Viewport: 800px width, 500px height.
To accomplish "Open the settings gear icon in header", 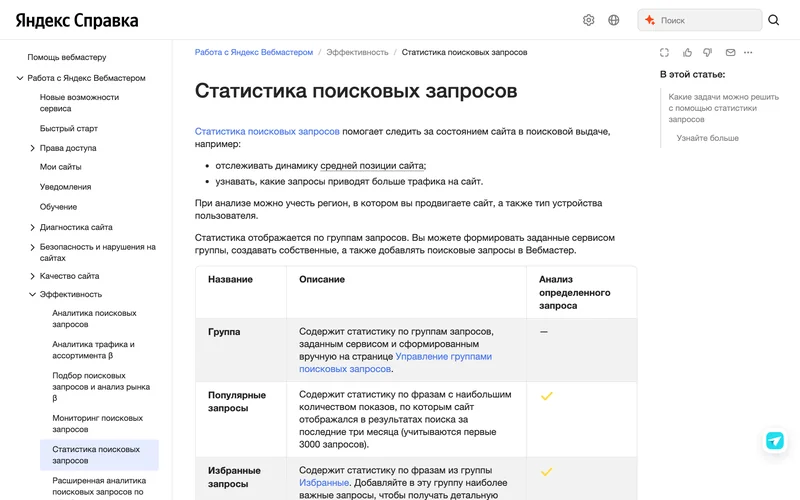I will 588,20.
